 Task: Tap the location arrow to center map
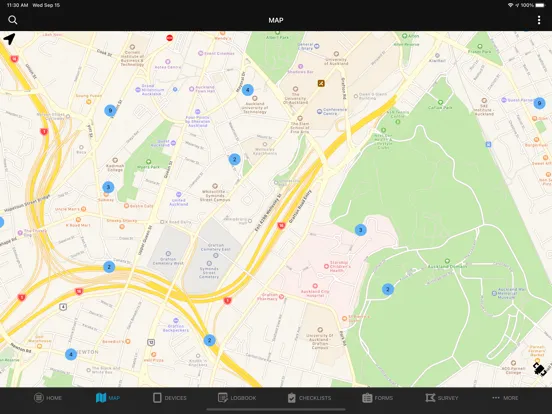(9, 39)
